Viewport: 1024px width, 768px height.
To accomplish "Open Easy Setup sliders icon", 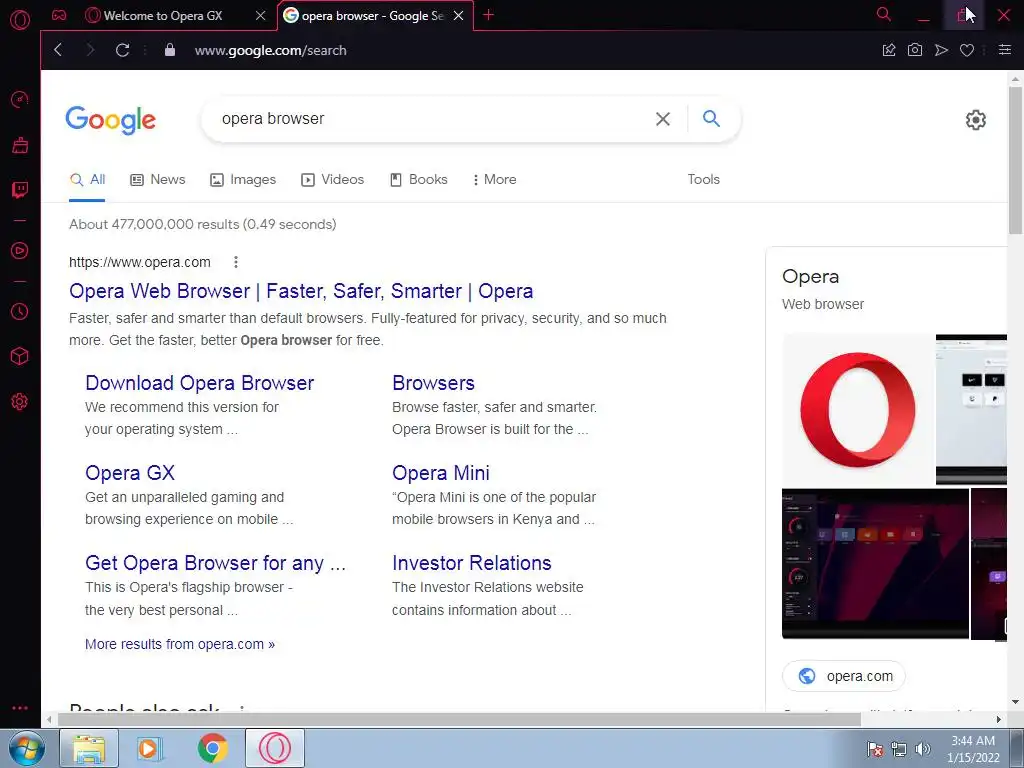I will [1005, 50].
